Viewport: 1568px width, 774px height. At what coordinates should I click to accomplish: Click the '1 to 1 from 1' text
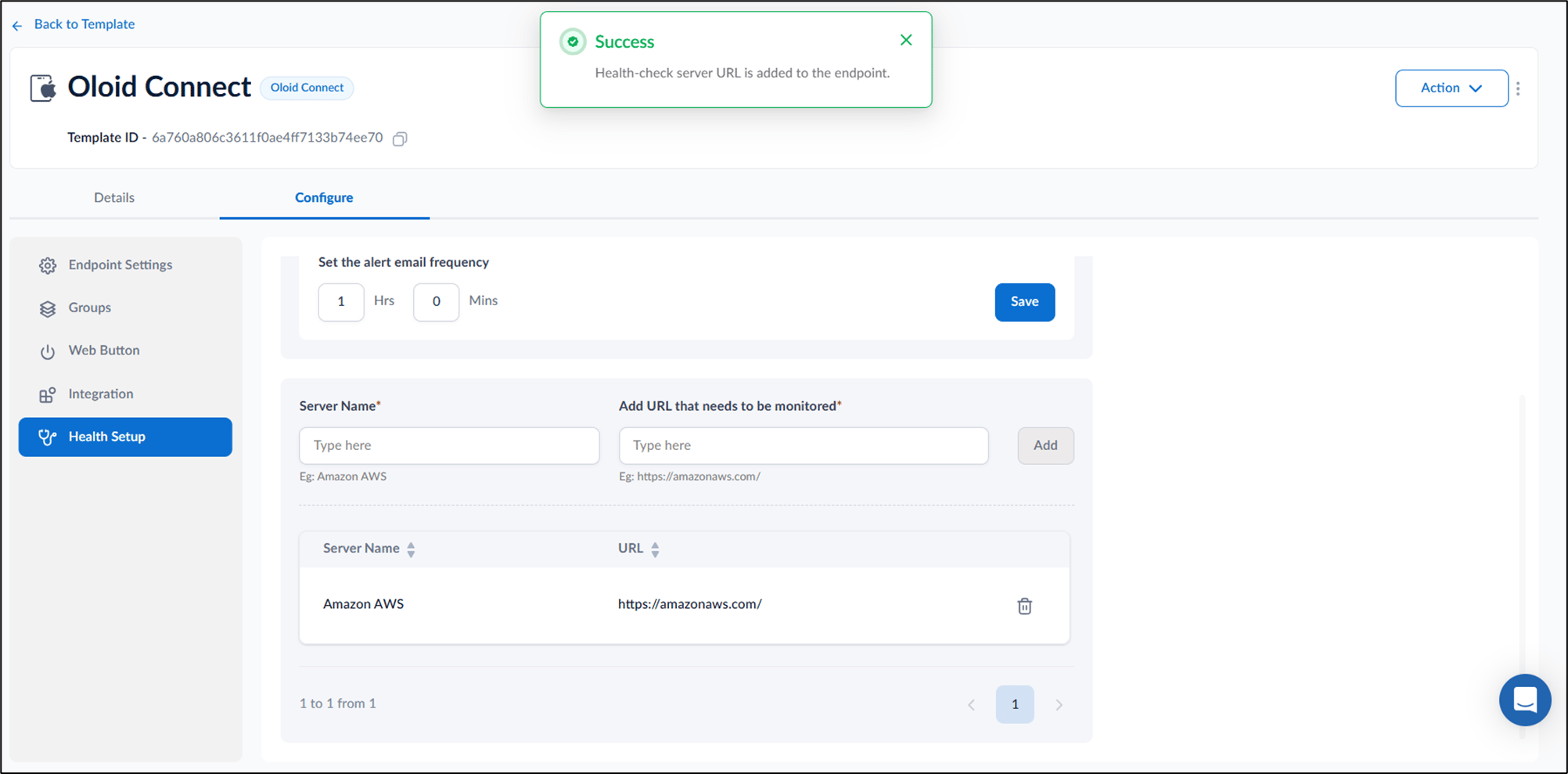pyautogui.click(x=338, y=704)
